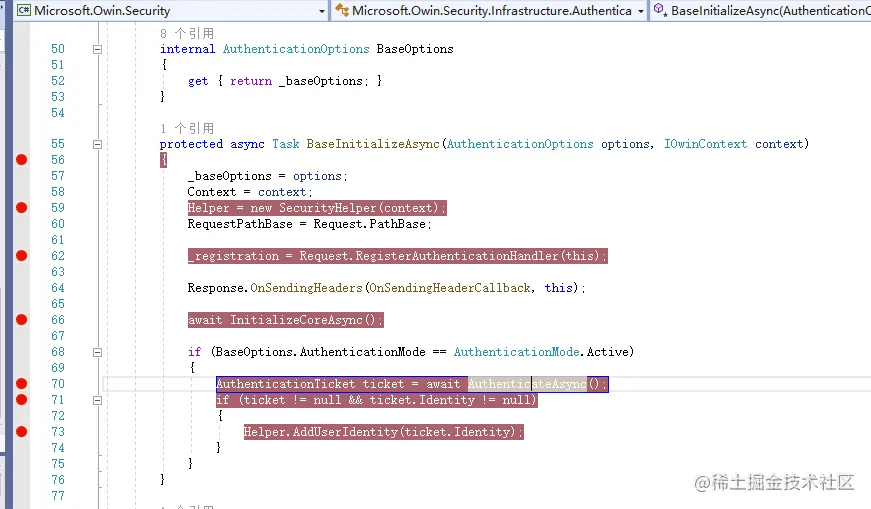Click RegisterAuthenticationHandler on line 62
This screenshot has width=871, height=509.
[x=457, y=256]
